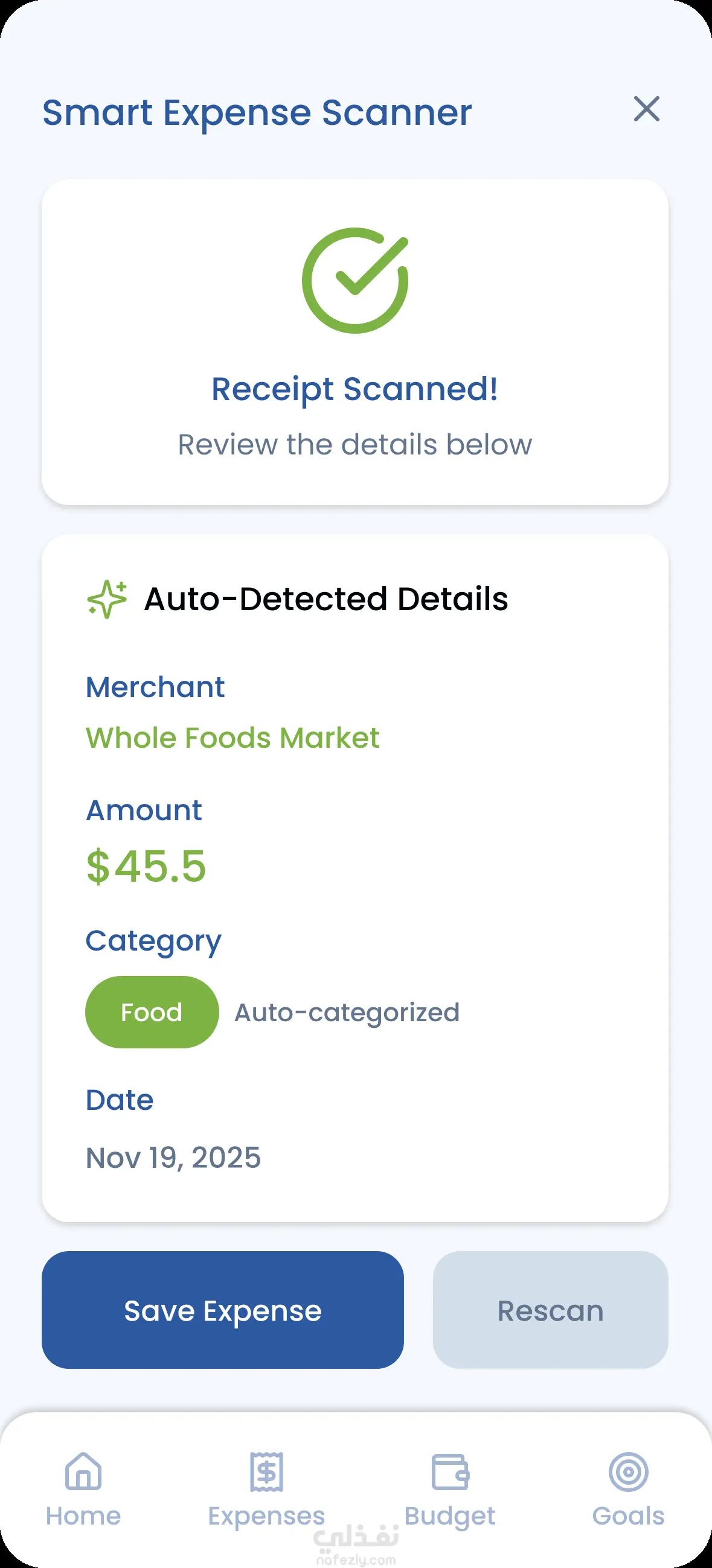Tap the Auto-categorized label
Viewport: 712px width, 1568px height.
pyautogui.click(x=347, y=1012)
